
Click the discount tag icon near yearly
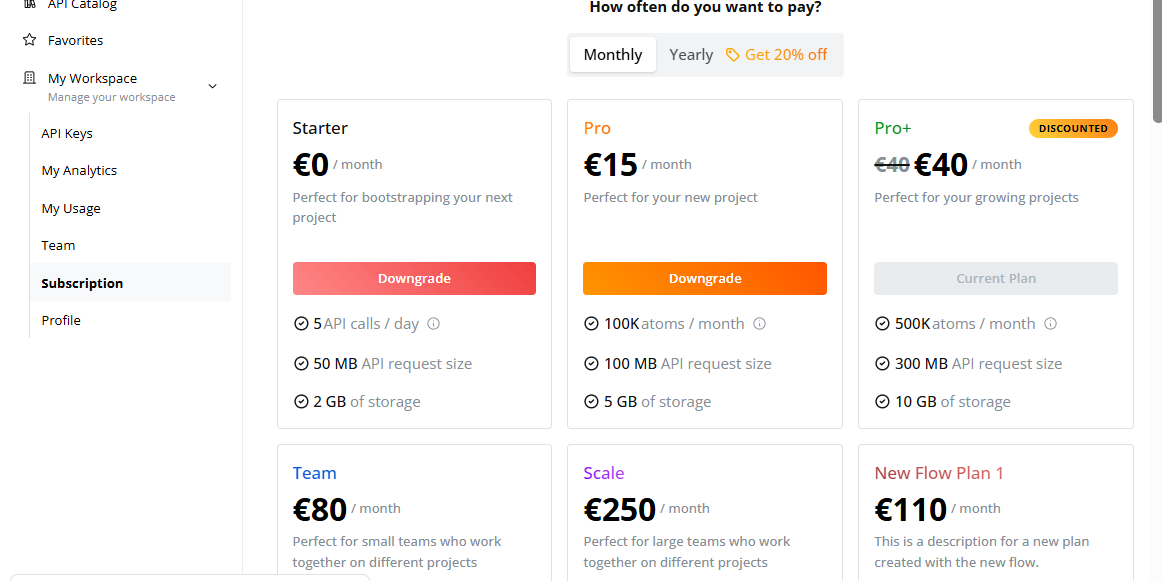click(x=733, y=55)
